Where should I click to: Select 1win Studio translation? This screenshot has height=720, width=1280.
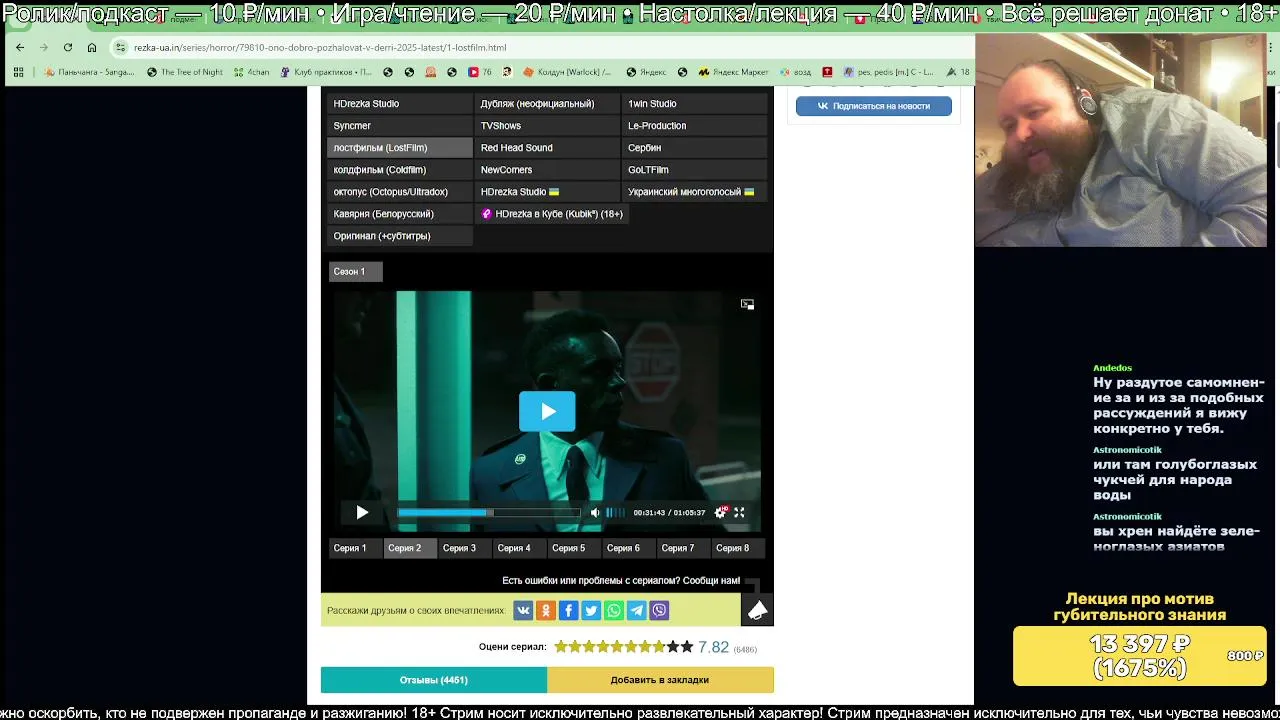point(694,104)
